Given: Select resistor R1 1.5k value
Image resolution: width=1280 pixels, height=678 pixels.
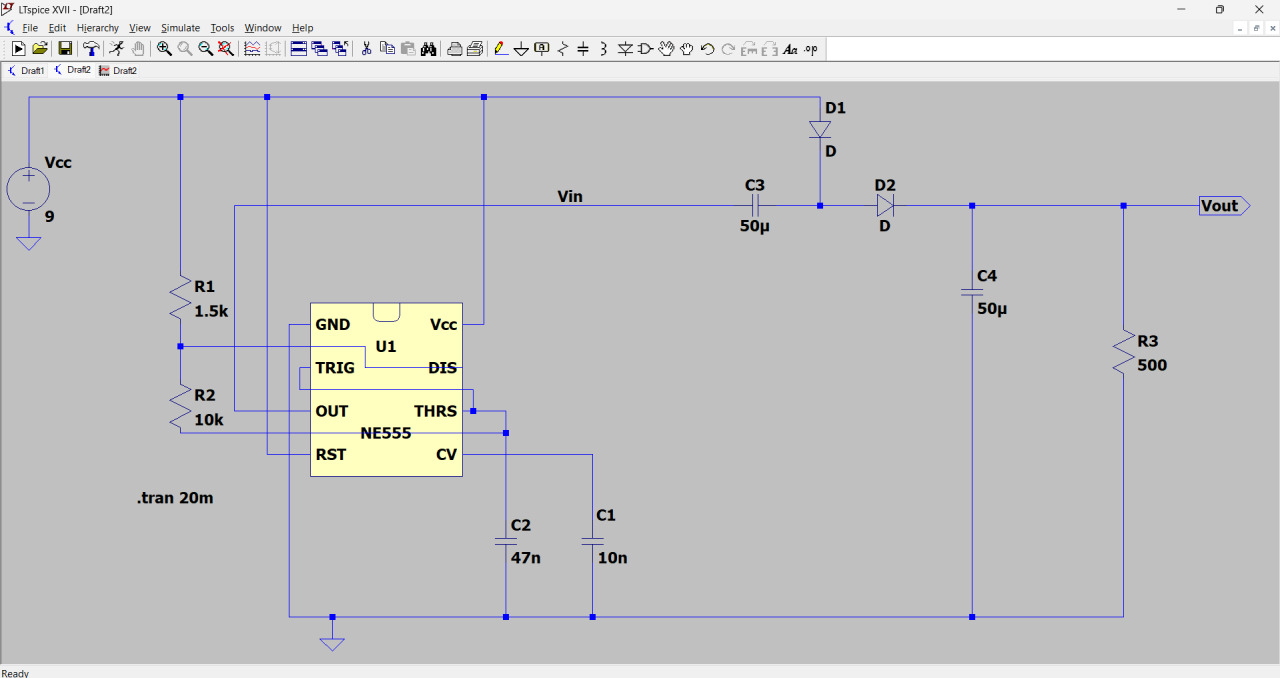Looking at the screenshot, I should pyautogui.click(x=211, y=311).
